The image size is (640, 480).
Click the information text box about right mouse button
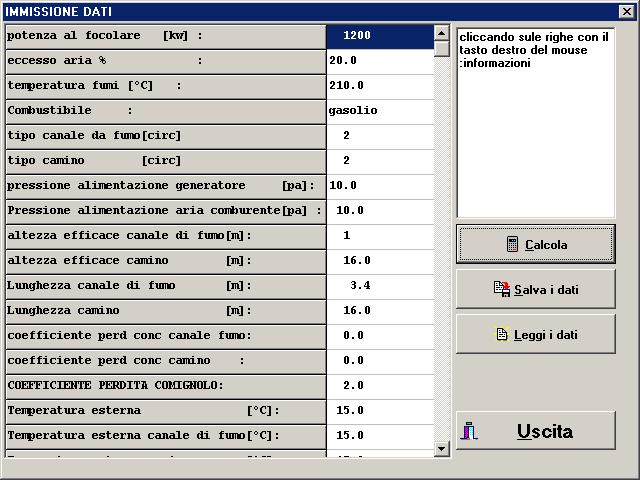[536, 123]
